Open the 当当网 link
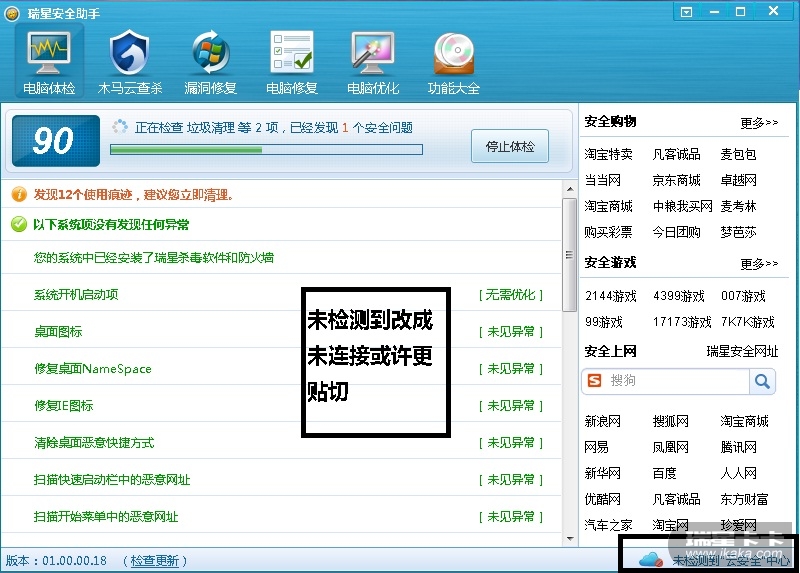 tap(603, 180)
